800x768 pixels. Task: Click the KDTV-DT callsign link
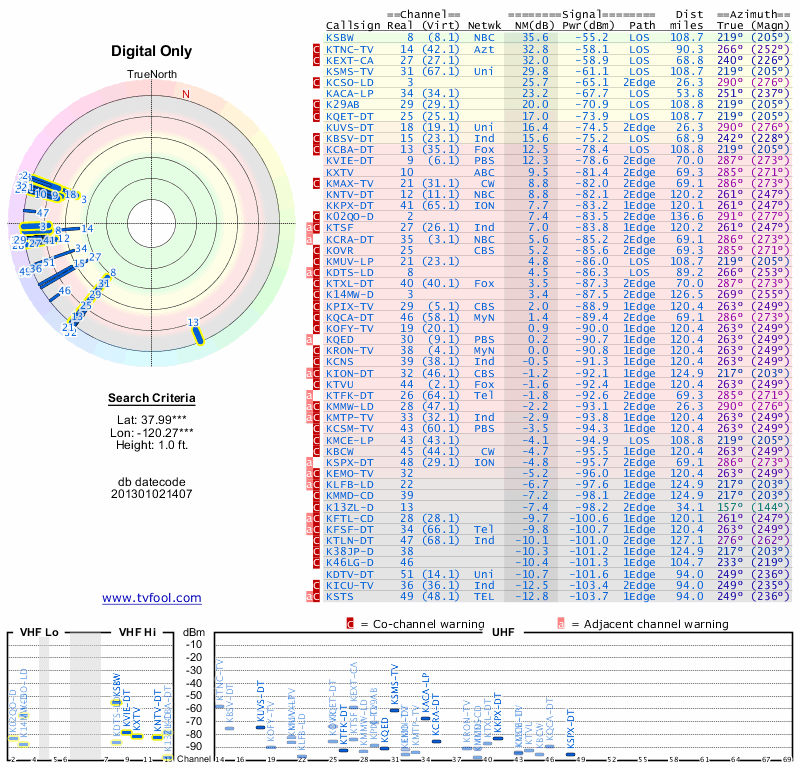click(x=350, y=575)
